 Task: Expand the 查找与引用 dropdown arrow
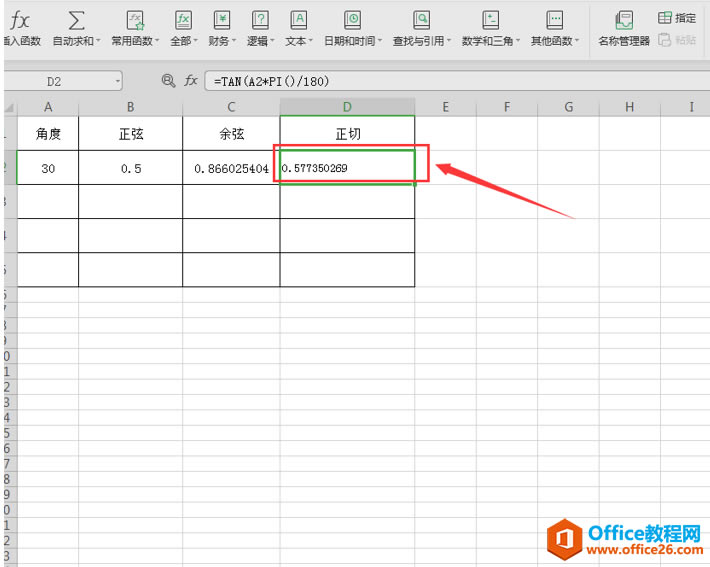coord(449,41)
